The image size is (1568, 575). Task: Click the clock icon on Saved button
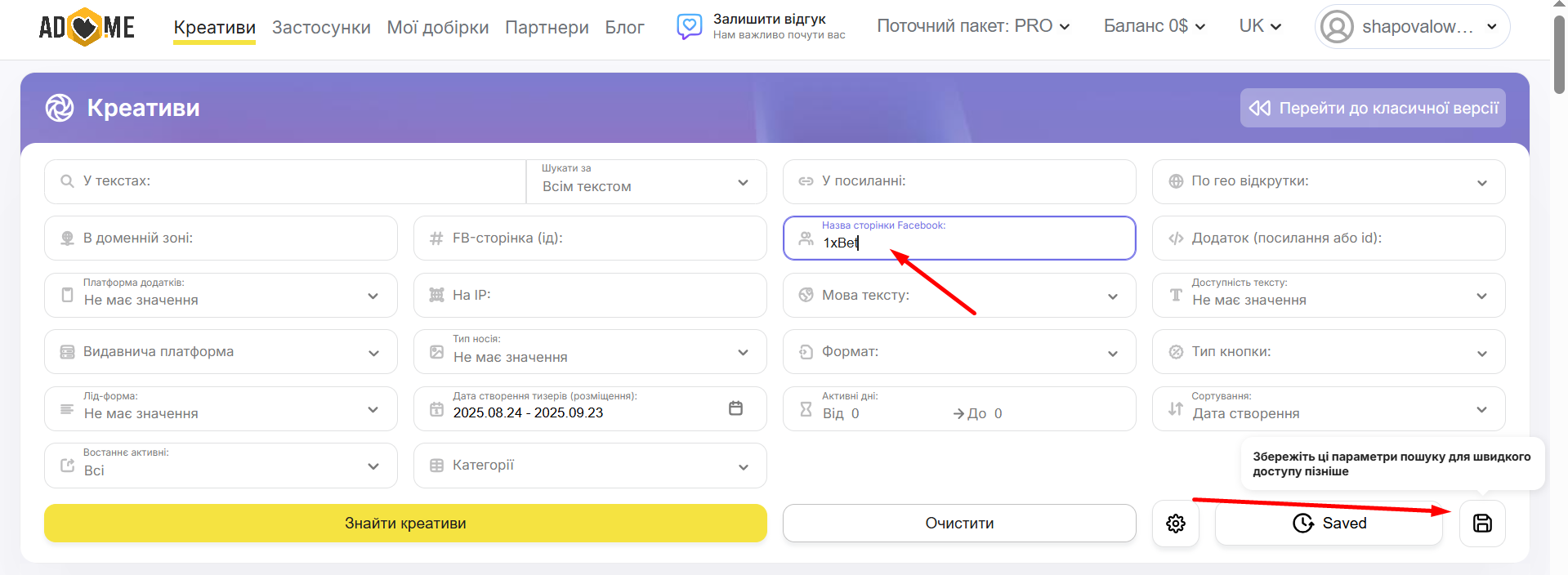(1302, 524)
